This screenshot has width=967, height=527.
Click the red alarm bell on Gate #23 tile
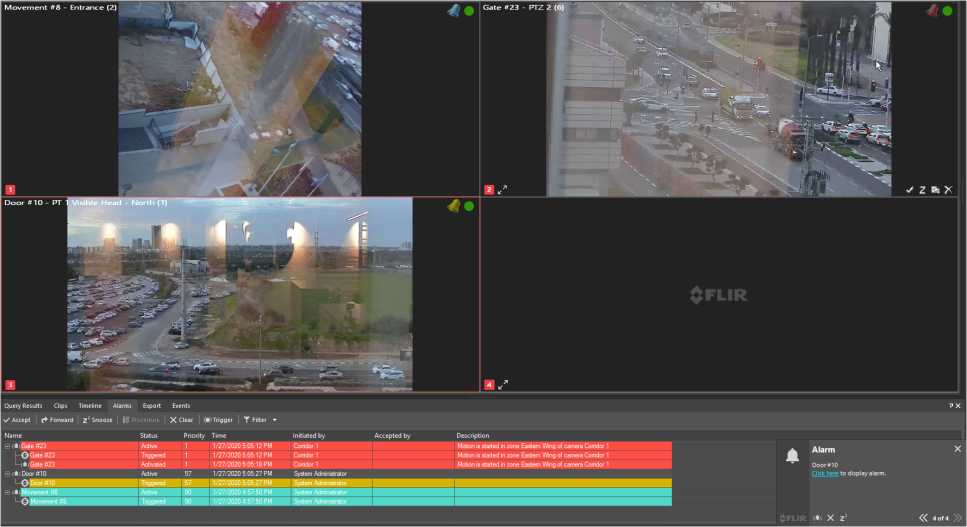pos(932,10)
